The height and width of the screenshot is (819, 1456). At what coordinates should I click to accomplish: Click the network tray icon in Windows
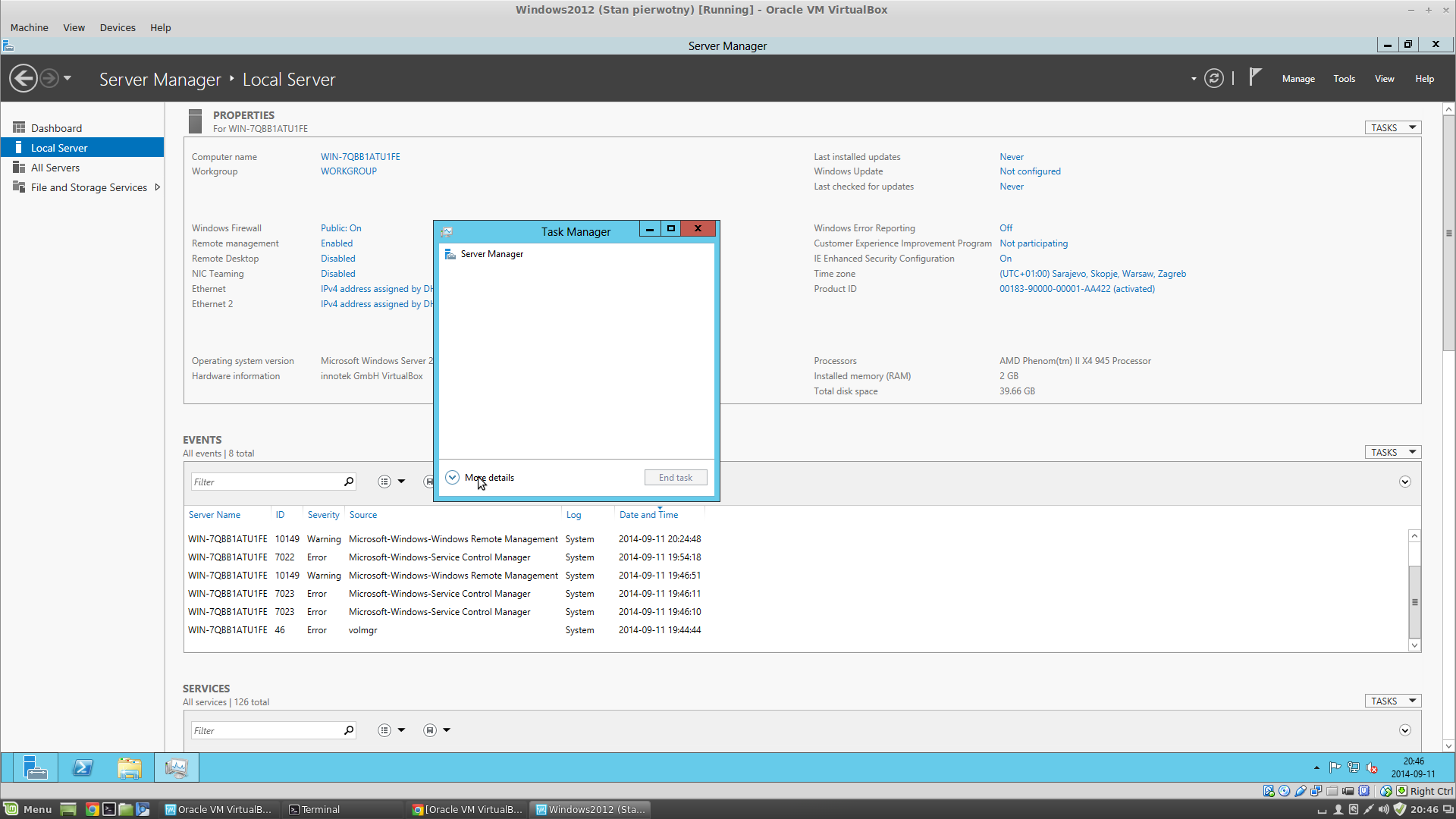click(1354, 767)
